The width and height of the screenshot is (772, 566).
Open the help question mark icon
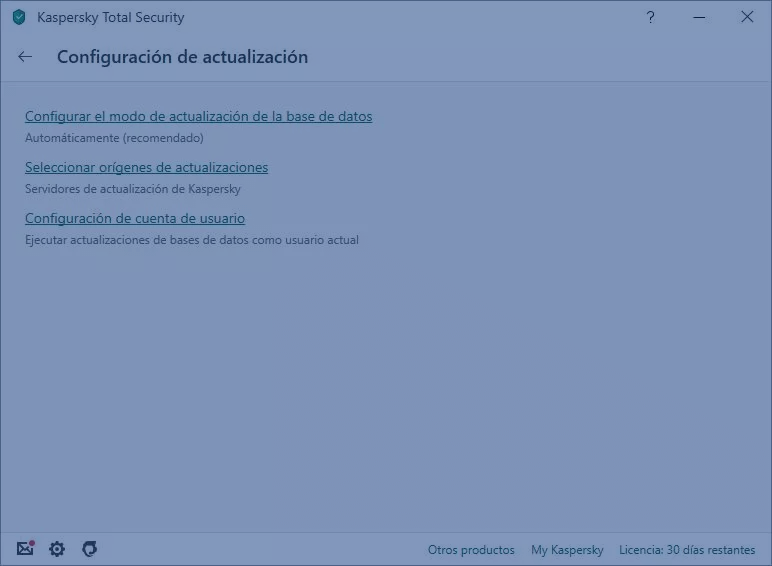pos(650,18)
